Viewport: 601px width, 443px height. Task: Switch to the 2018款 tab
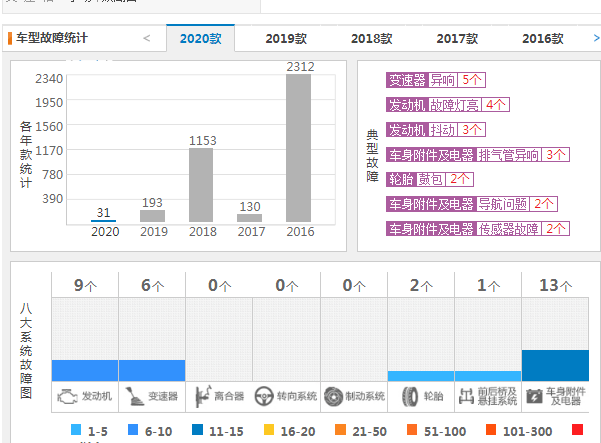[x=372, y=39]
